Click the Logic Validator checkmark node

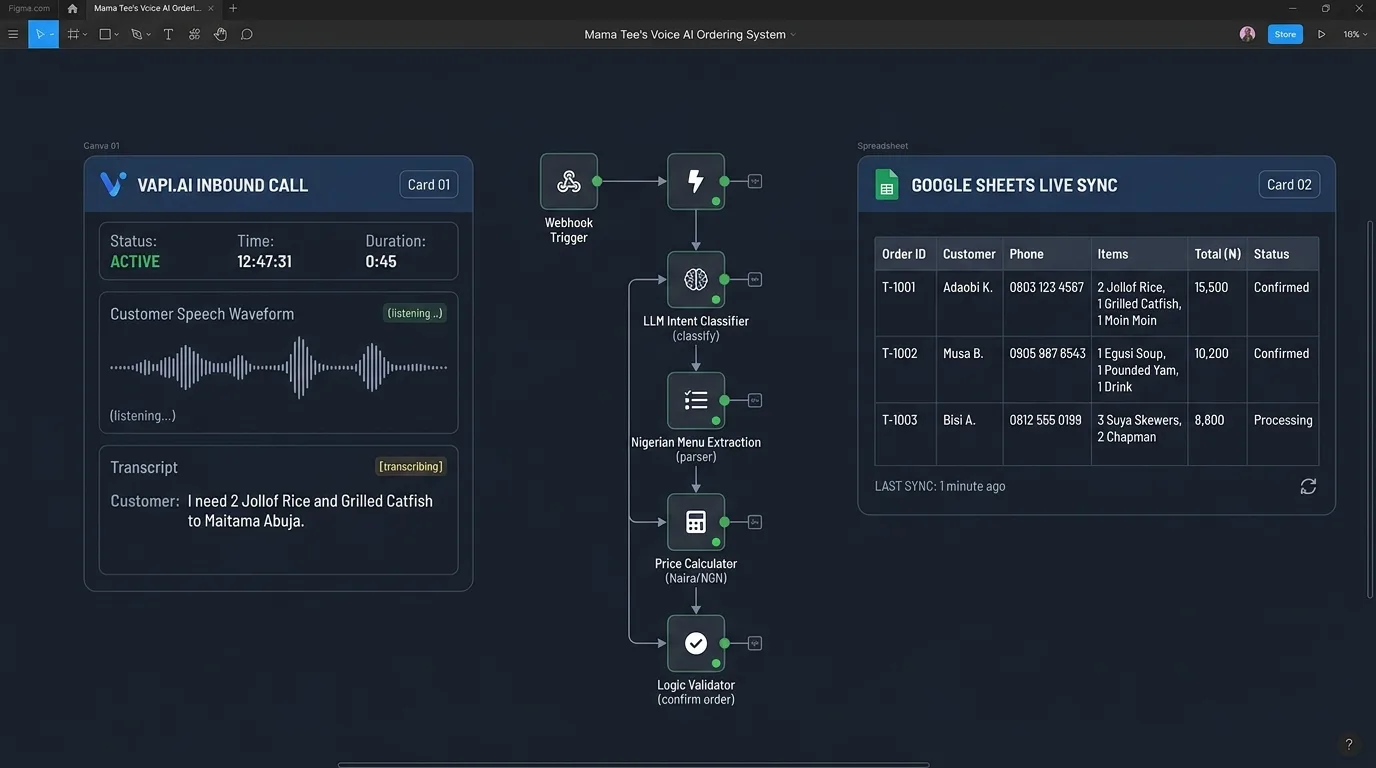click(x=696, y=643)
